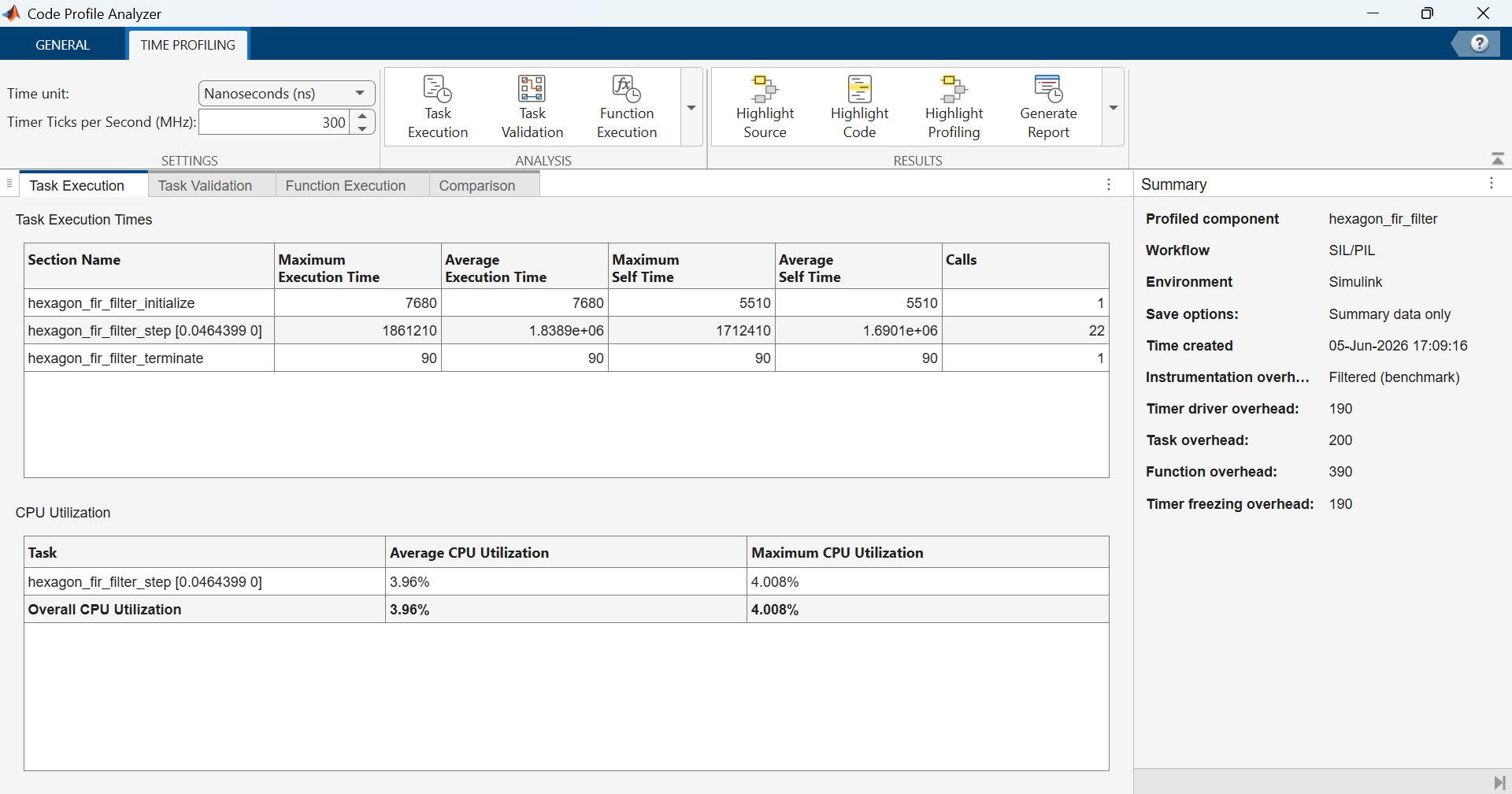Click the Section Name column header
The width and height of the screenshot is (1512, 794).
tap(149, 266)
